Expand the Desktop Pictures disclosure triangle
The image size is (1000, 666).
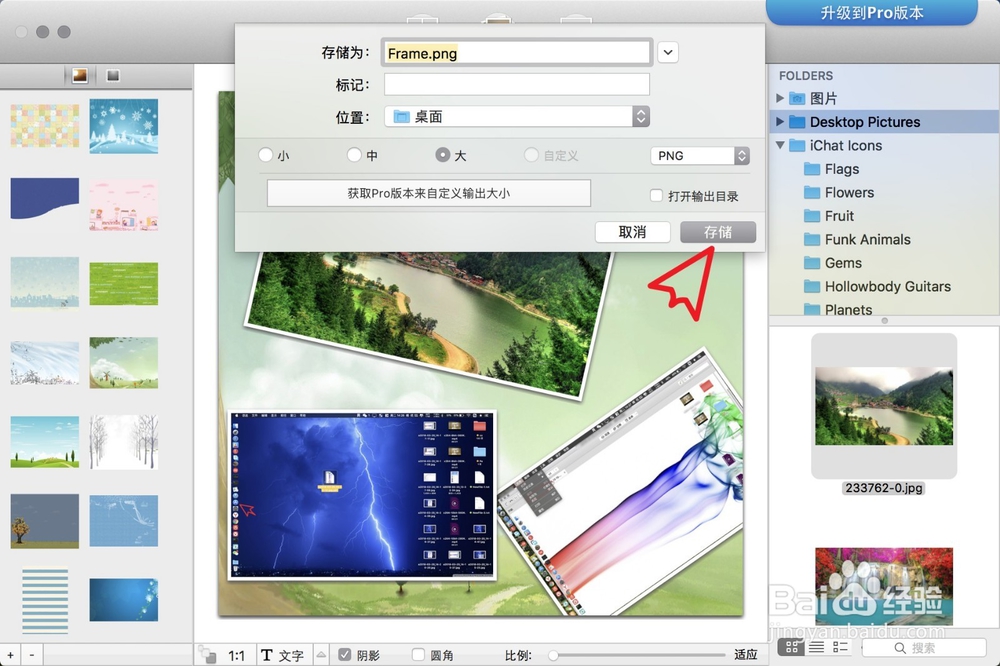pos(780,121)
